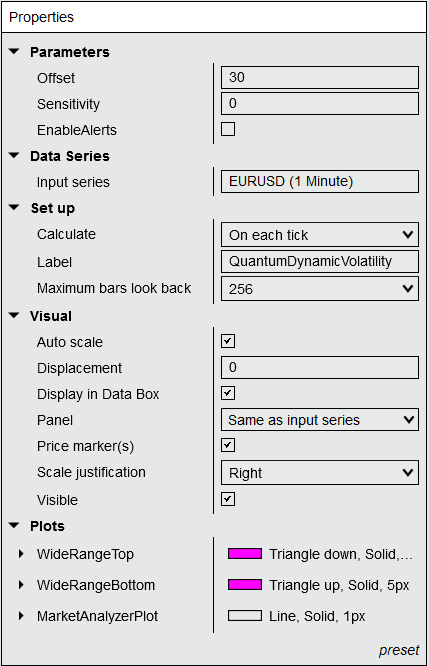The image size is (429, 666).
Task: Collapse the Set up section arrow
Action: pos(14,207)
